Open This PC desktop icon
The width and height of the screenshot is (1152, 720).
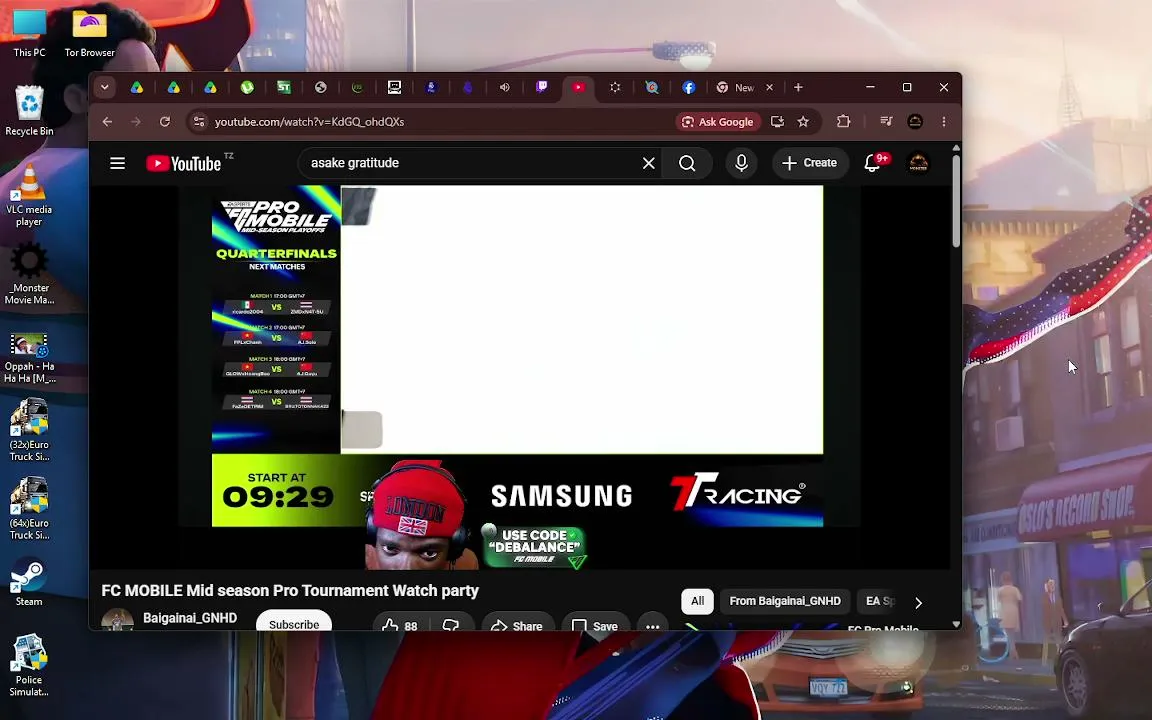tap(29, 32)
